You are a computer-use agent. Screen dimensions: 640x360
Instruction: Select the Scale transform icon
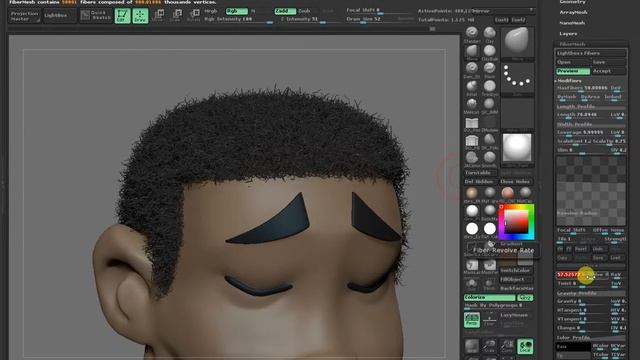[x=176, y=16]
